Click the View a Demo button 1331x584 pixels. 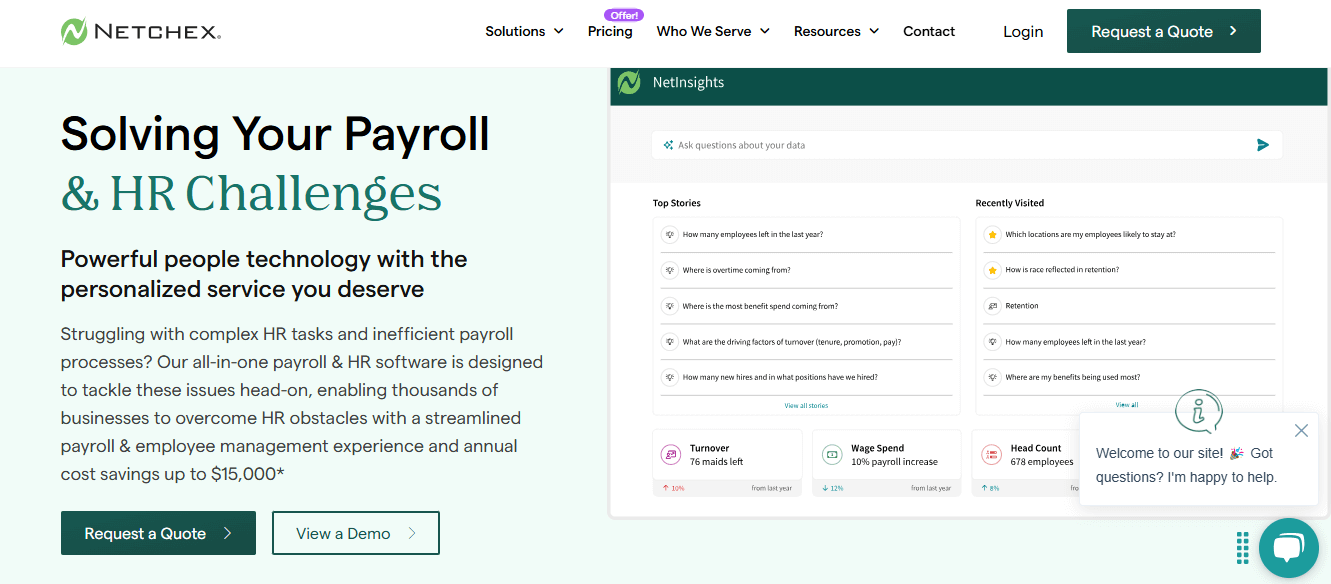[355, 533]
